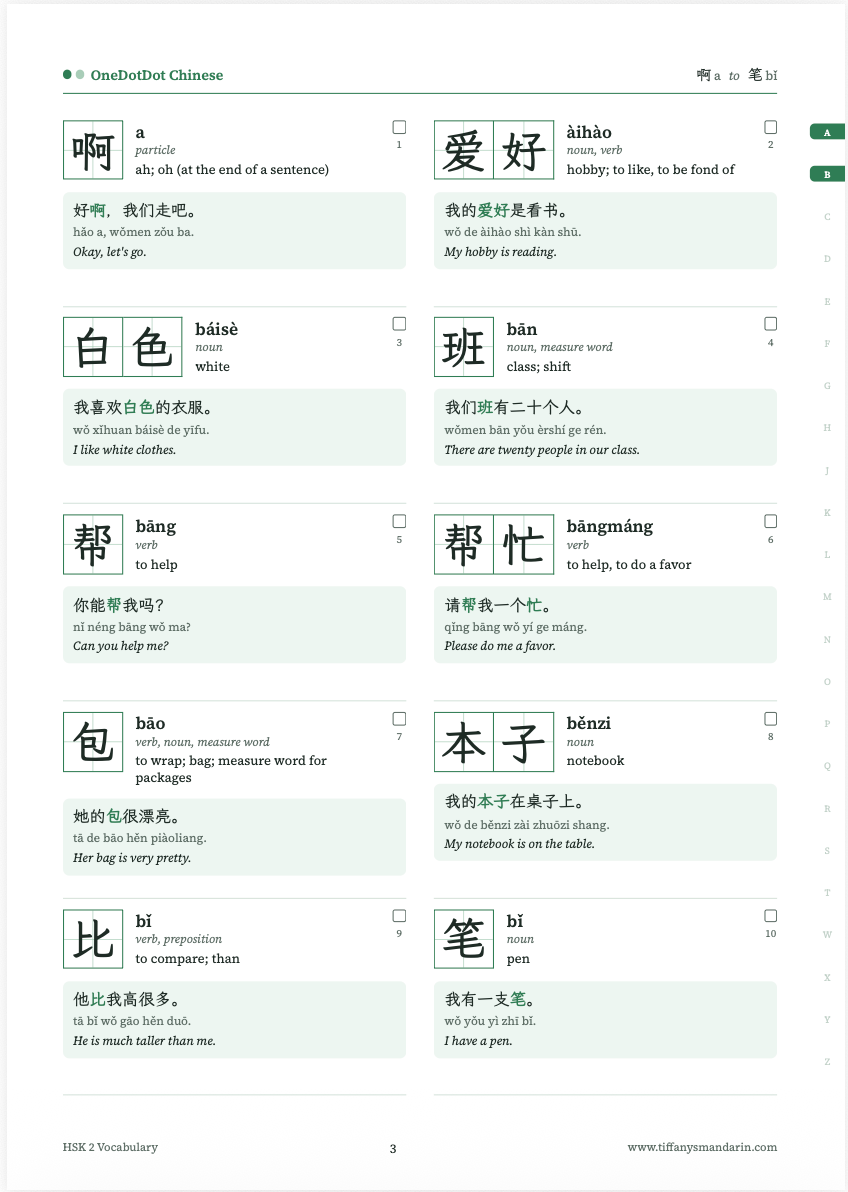This screenshot has height=1192, width=848.
Task: Click the OneDotDot Chinese header title
Action: (157, 75)
